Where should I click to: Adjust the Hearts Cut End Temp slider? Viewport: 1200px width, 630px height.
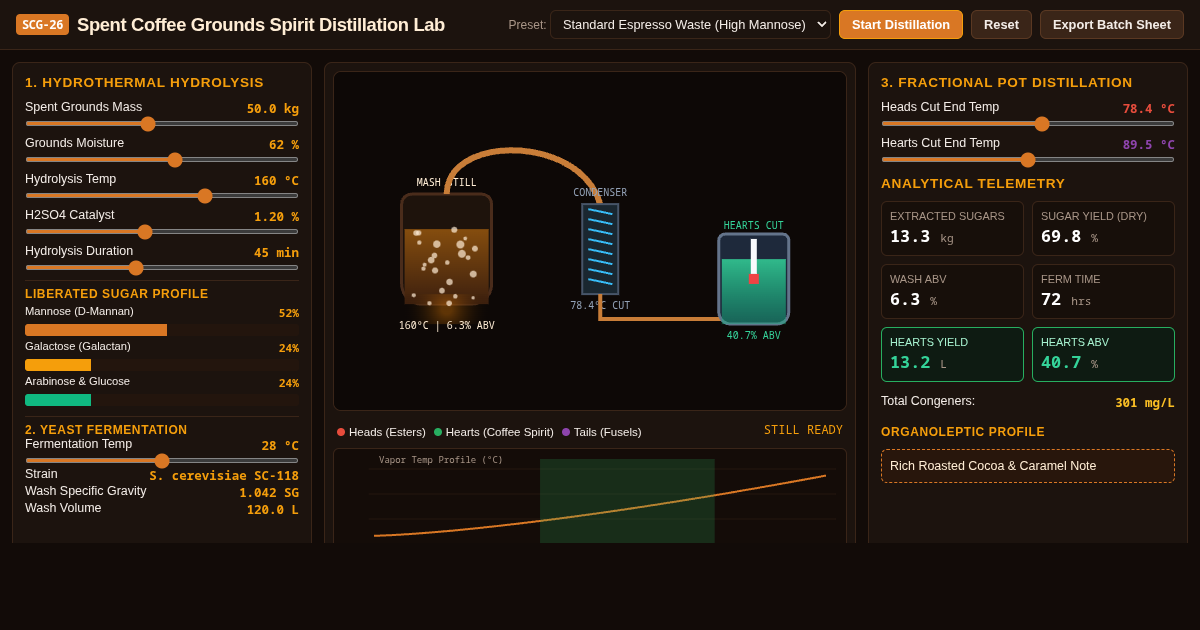[1028, 160]
